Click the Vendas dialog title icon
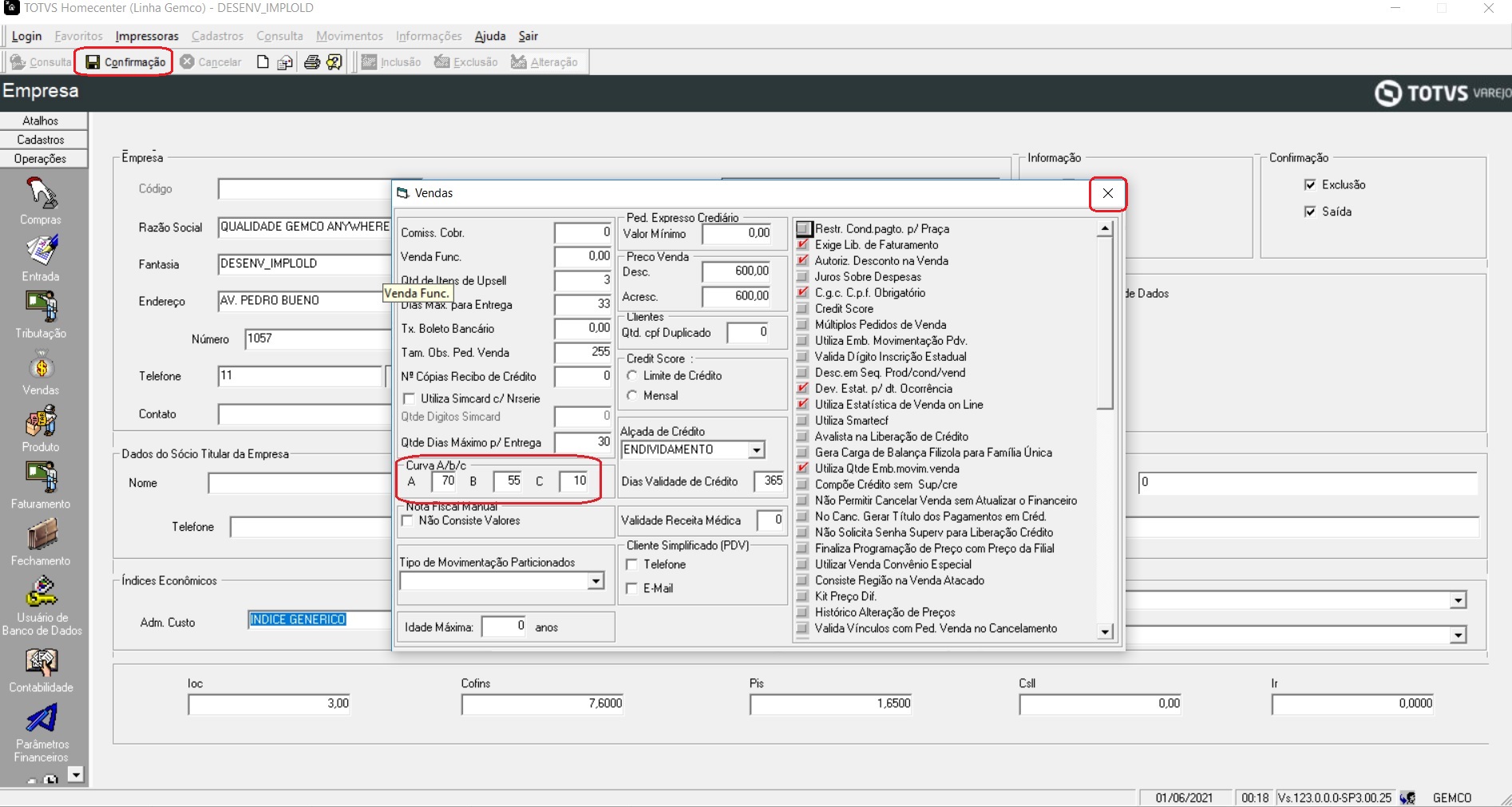1512x807 pixels. click(x=403, y=193)
